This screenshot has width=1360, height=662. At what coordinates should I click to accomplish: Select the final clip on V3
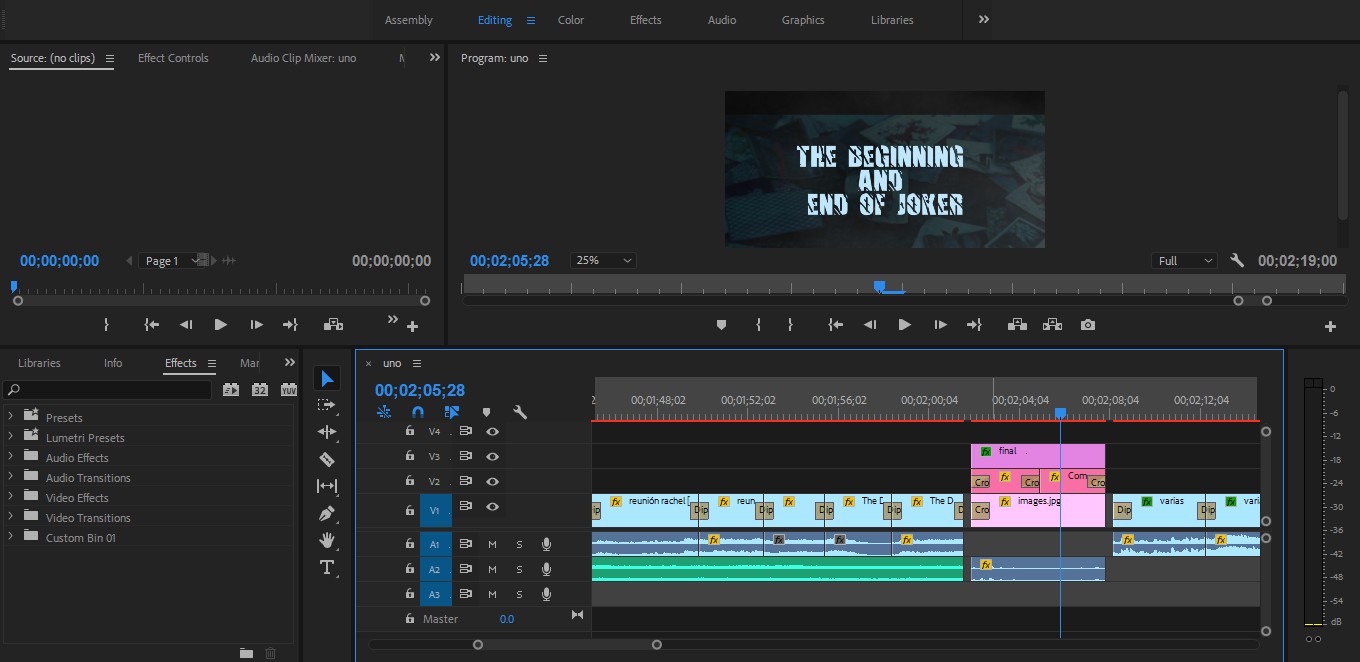[x=1037, y=455]
